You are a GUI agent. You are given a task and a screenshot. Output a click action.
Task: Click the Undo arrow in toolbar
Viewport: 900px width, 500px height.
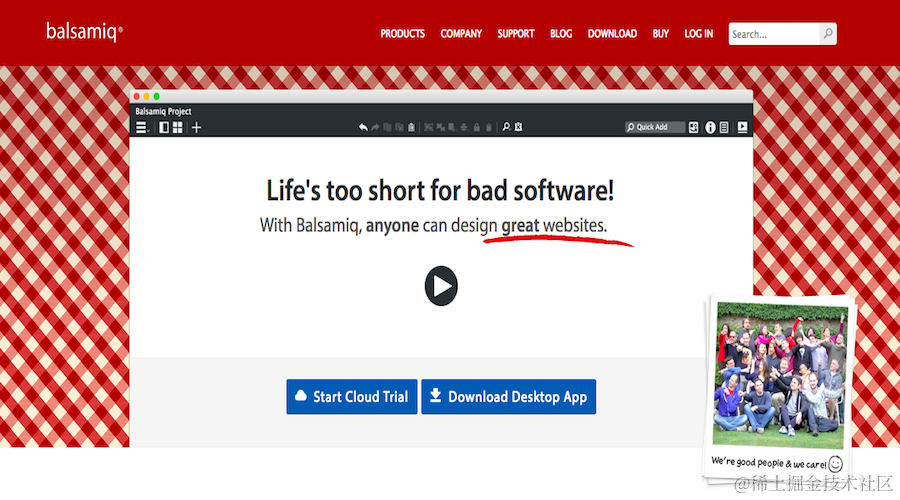coord(363,127)
